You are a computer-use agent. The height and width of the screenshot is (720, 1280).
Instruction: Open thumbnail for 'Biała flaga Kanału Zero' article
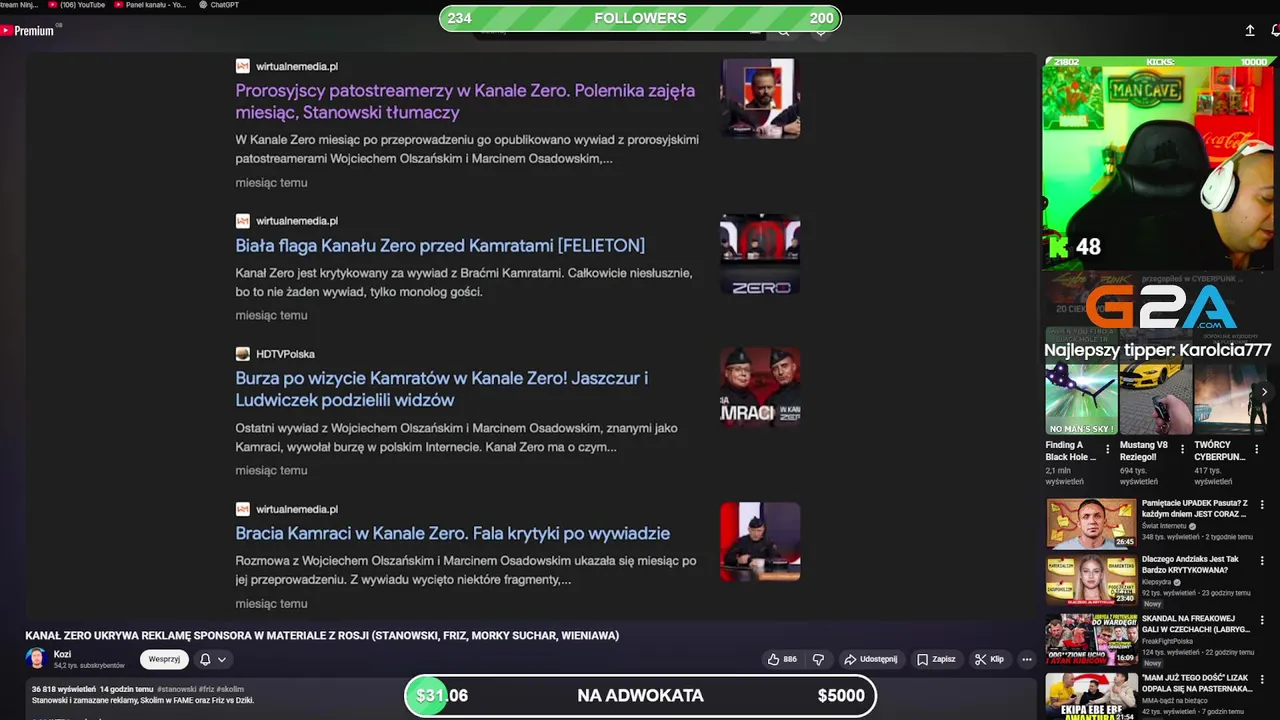[760, 254]
